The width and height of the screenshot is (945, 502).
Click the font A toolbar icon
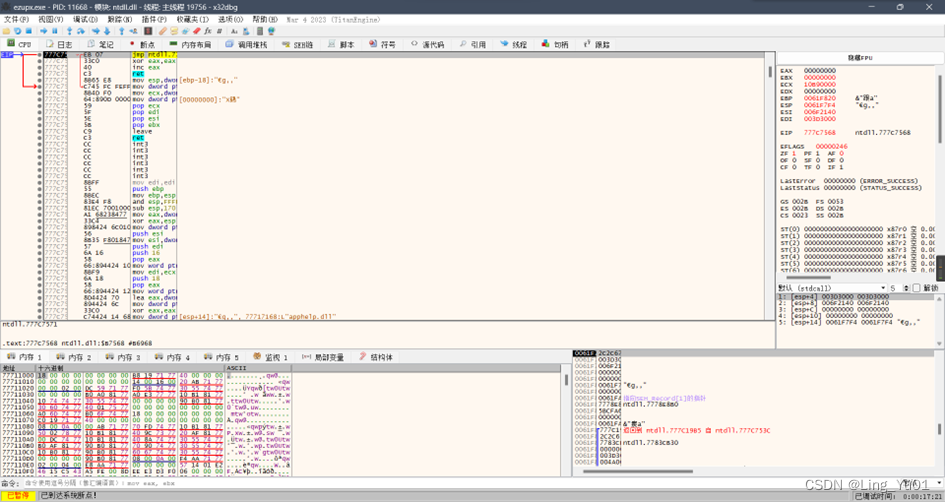[x=234, y=31]
